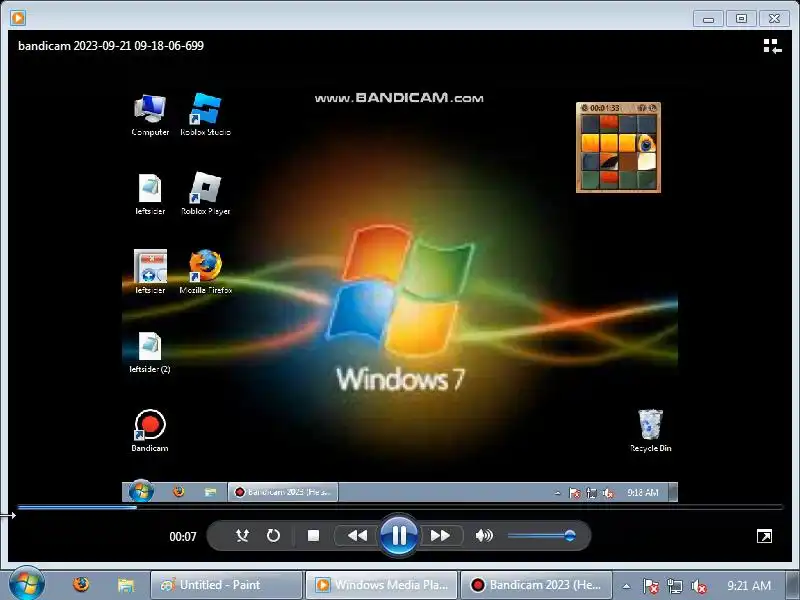Switch to Bandicam 2023 taskbar button
This screenshot has width=800, height=600.
click(537, 585)
